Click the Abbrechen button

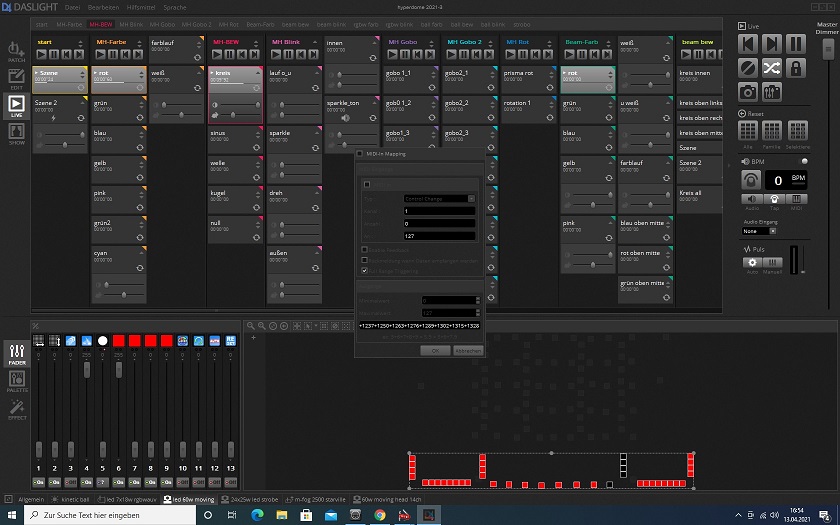click(468, 350)
